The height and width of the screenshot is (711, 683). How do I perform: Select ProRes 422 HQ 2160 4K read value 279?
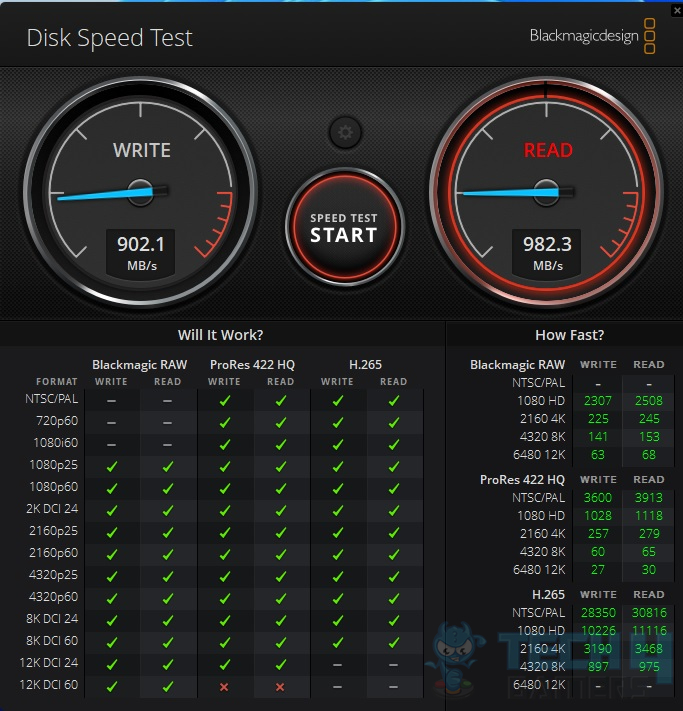coord(649,534)
